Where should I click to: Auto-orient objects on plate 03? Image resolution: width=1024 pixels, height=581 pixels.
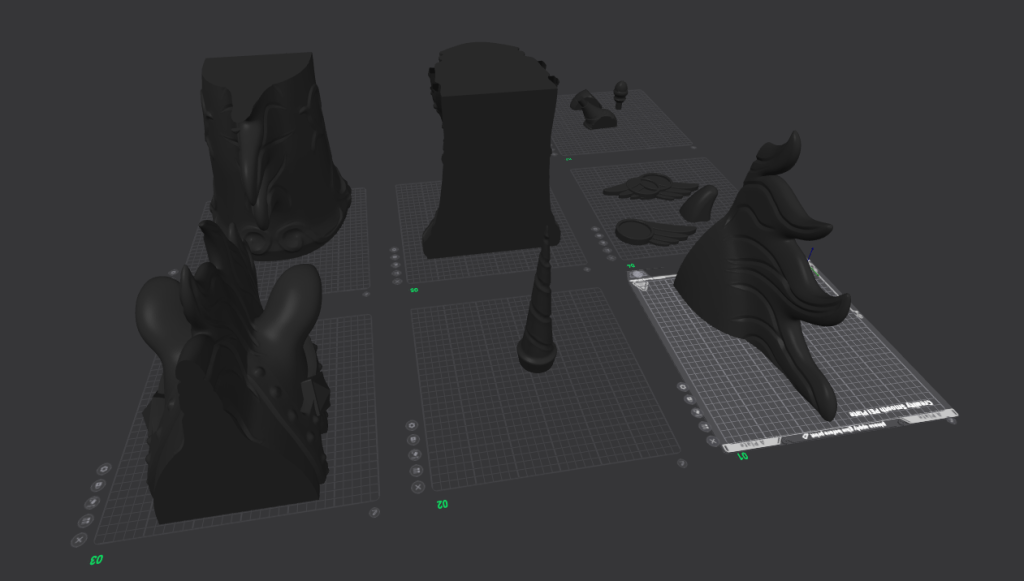(x=90, y=503)
